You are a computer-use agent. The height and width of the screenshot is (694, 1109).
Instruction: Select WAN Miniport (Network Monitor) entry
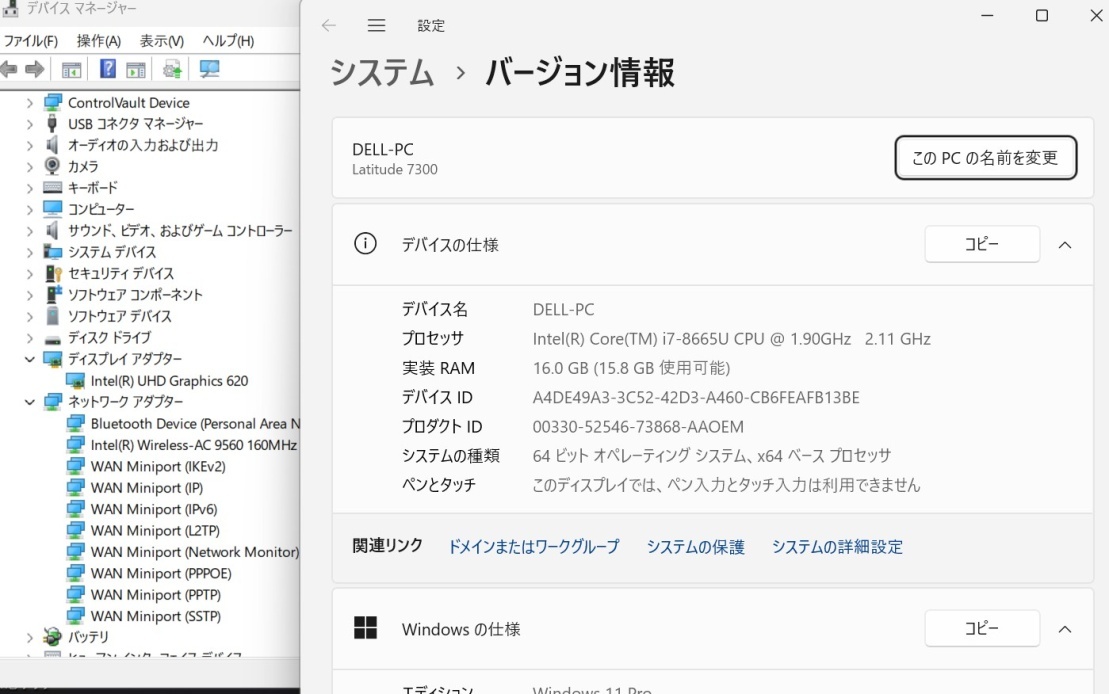coord(194,552)
